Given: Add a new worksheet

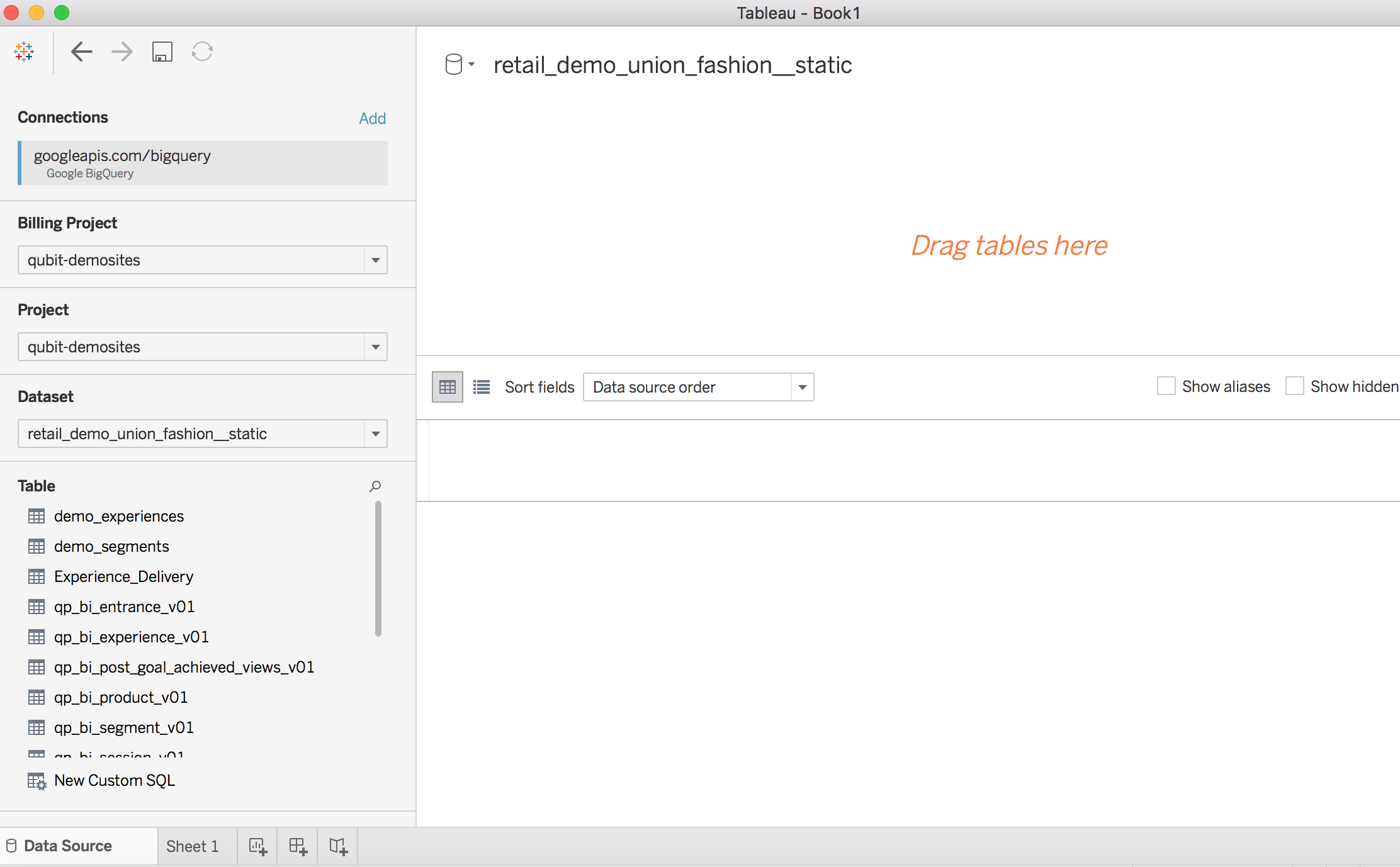Looking at the screenshot, I should 257,846.
